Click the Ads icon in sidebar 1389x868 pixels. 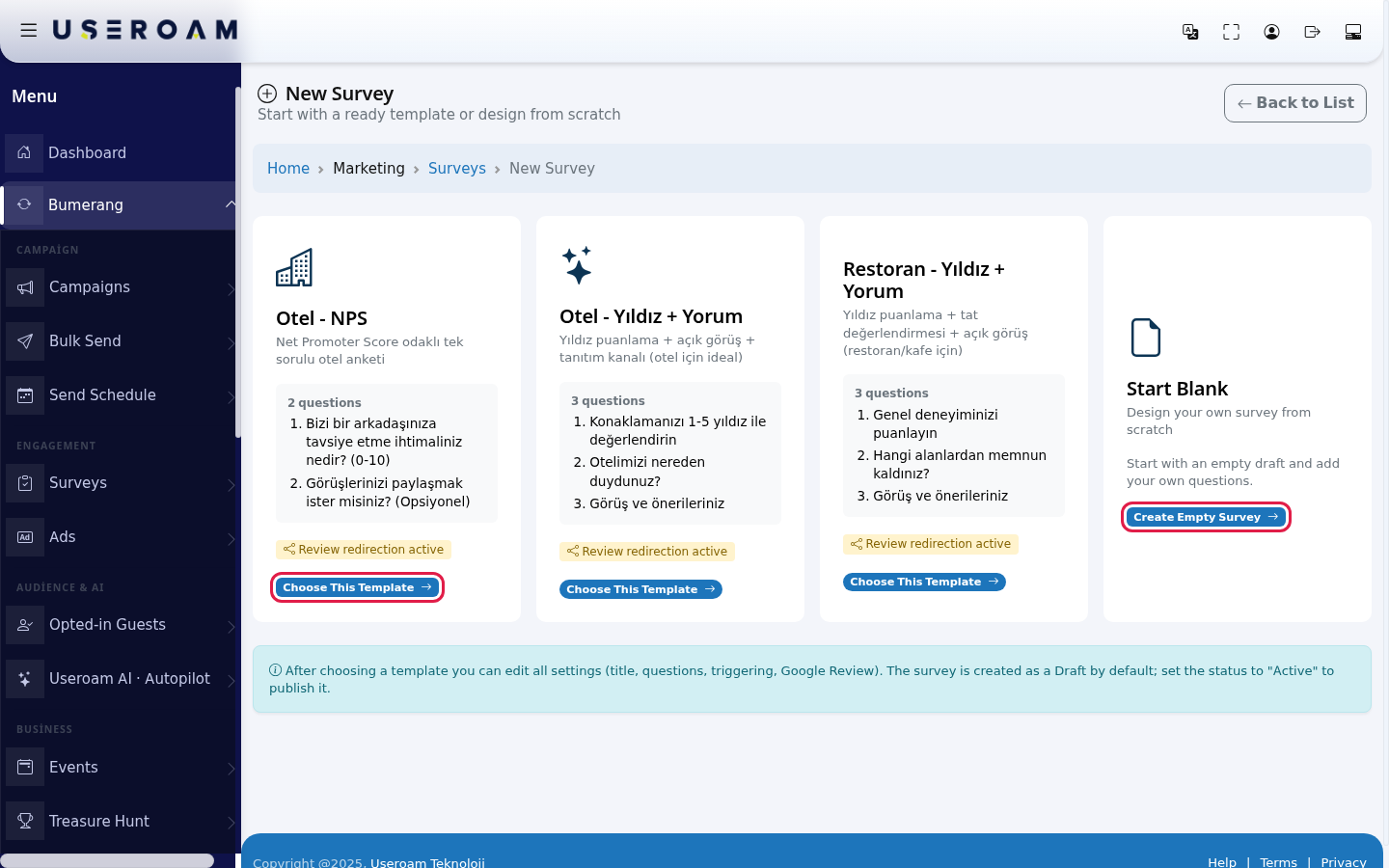pyautogui.click(x=25, y=537)
